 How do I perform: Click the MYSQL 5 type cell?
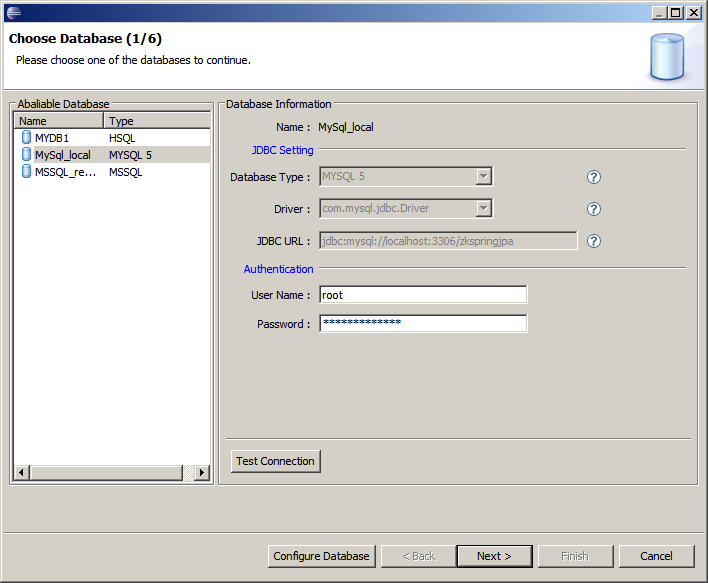pyautogui.click(x=130, y=155)
